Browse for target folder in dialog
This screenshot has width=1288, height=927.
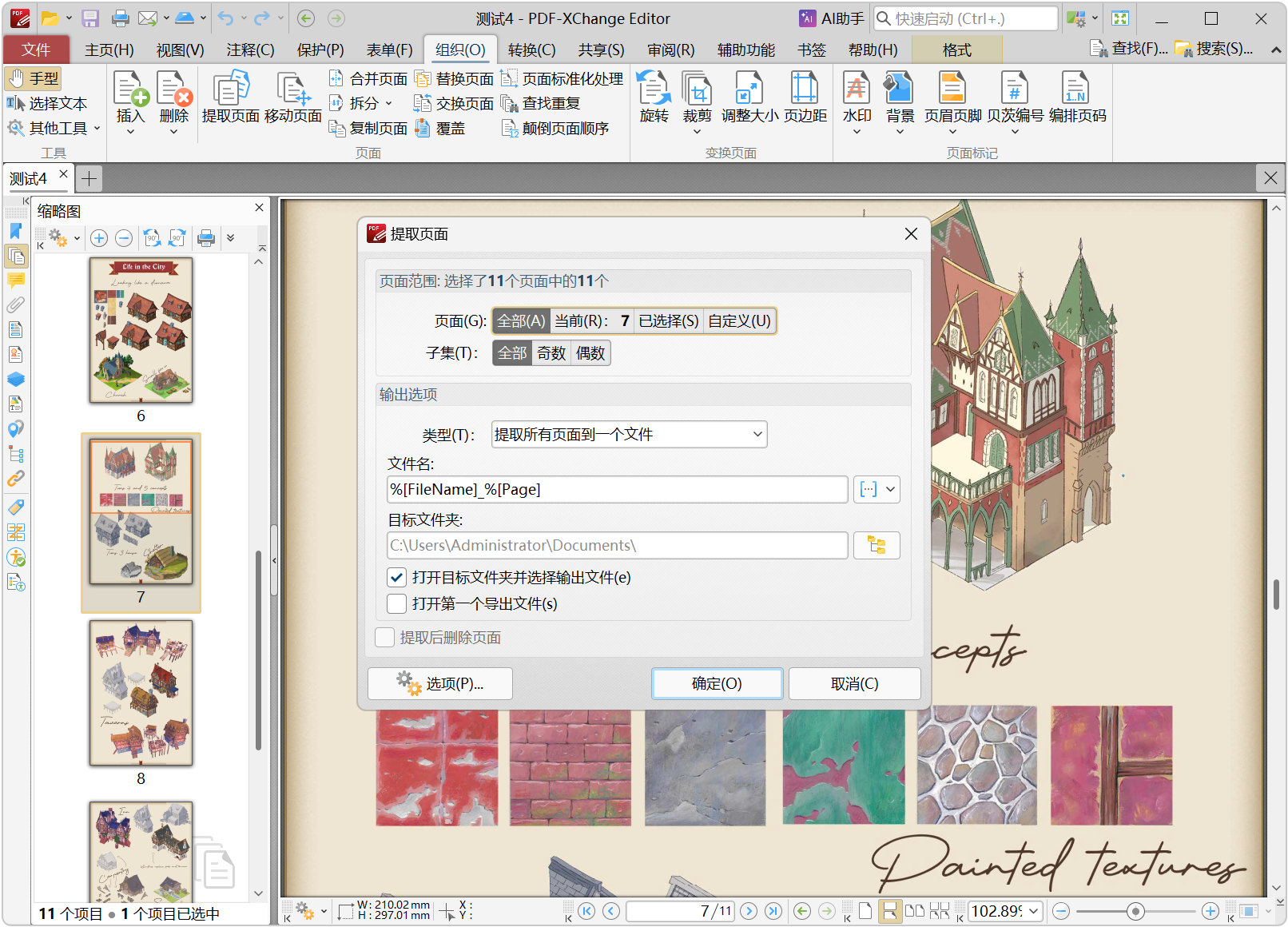tap(877, 546)
